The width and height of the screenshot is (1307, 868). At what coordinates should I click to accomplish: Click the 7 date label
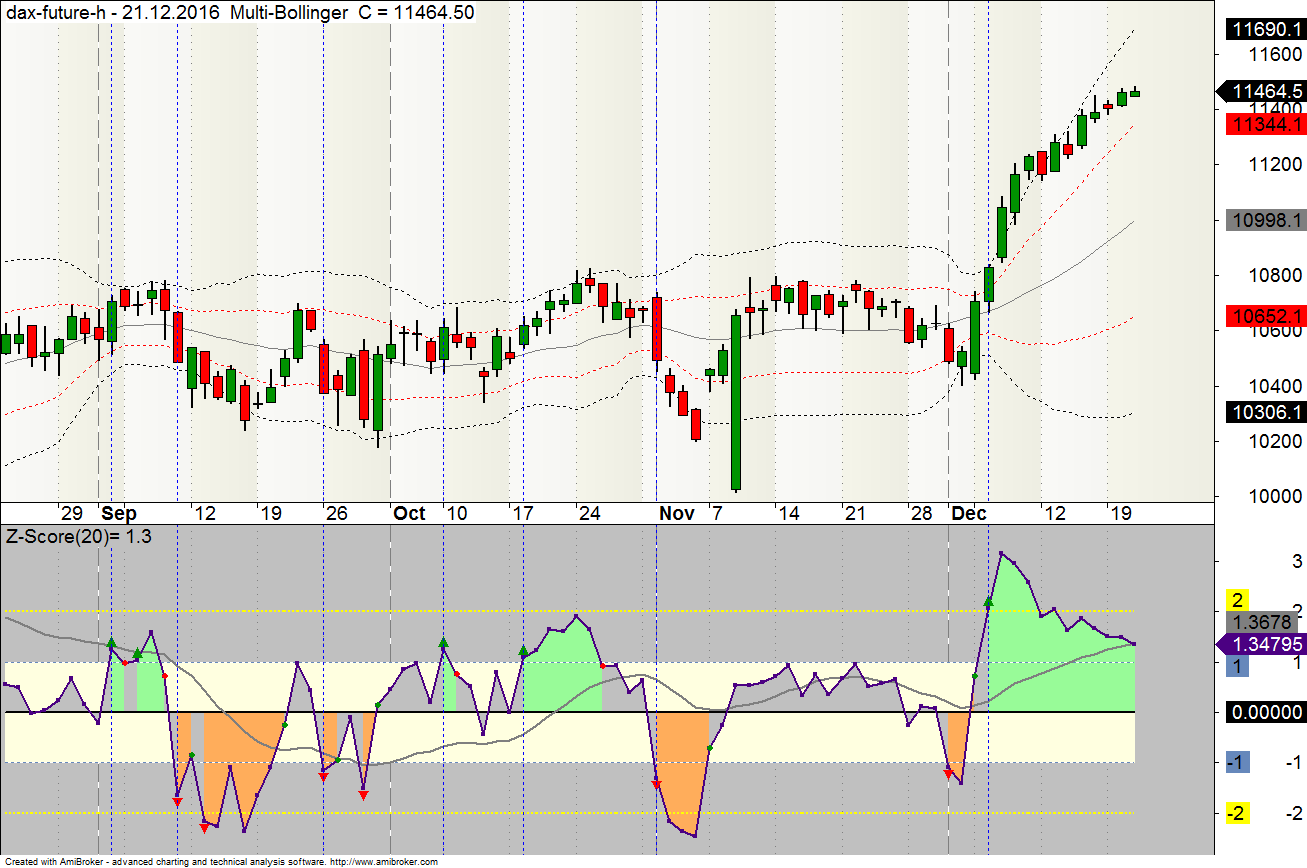pos(716,513)
